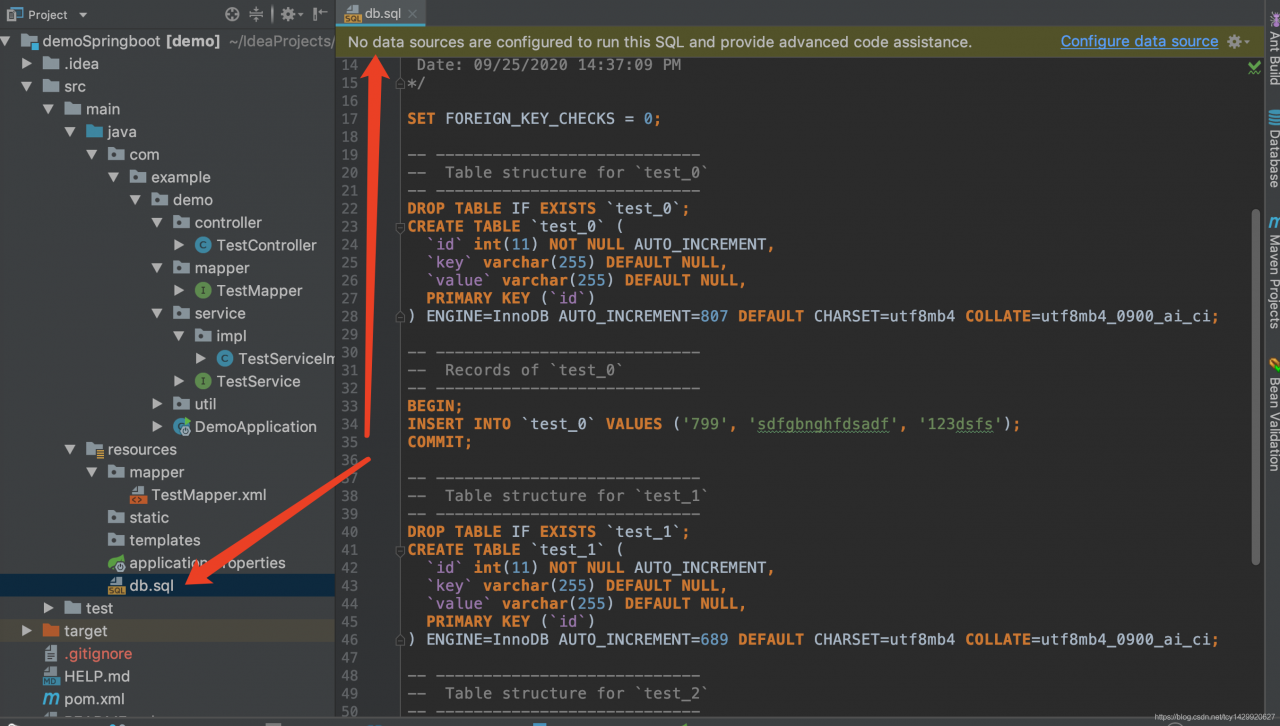1280x726 pixels.
Task: Collapse the resources folder
Action: pyautogui.click(x=70, y=450)
